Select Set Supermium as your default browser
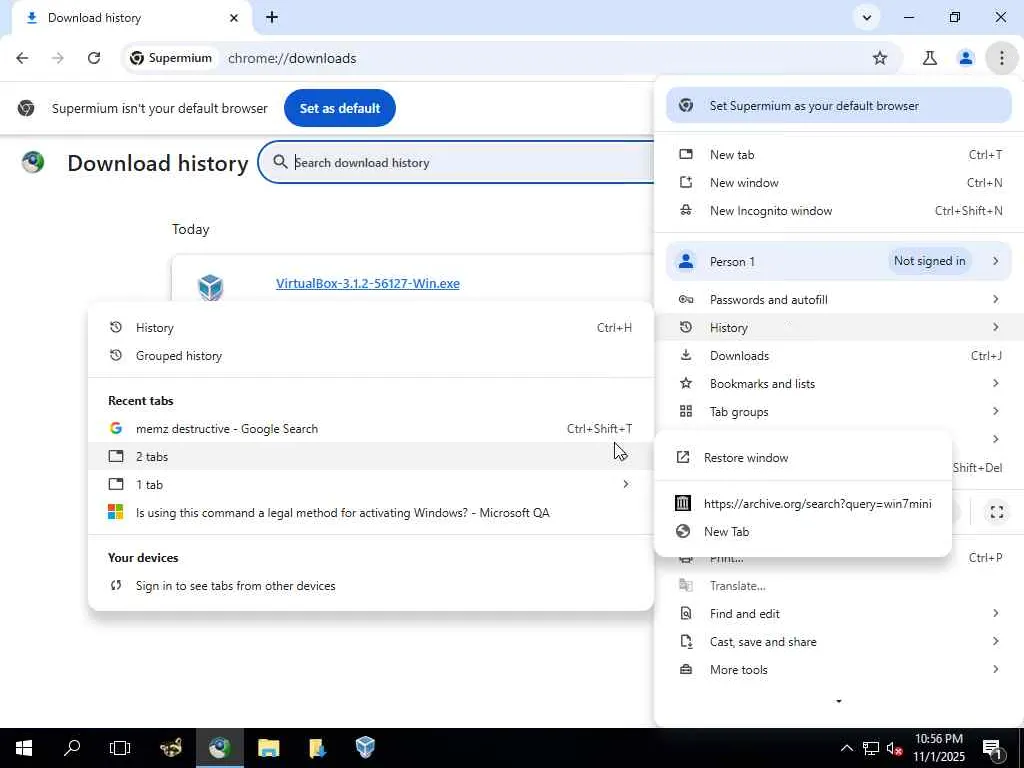Screen dimensions: 1024x768 (x=839, y=106)
